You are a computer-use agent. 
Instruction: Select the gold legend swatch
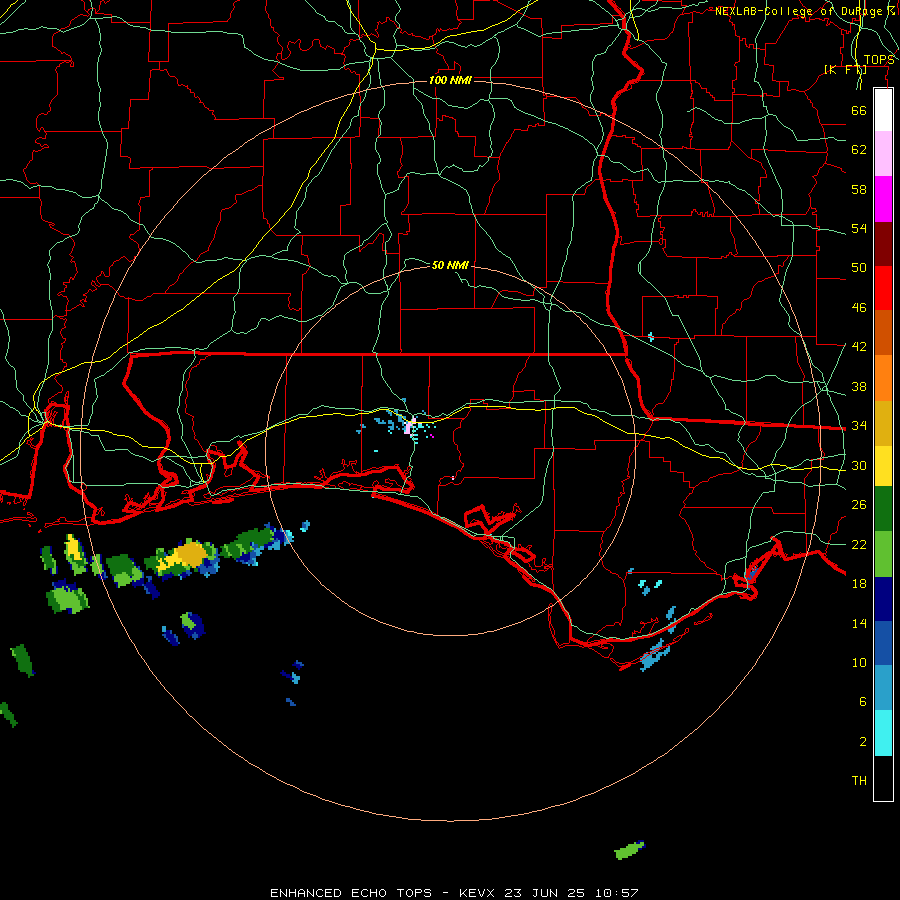click(883, 422)
